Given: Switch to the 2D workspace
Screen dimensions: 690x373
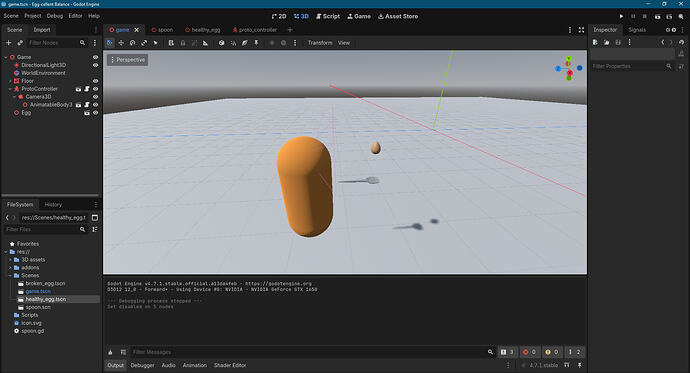Looking at the screenshot, I should tap(279, 16).
